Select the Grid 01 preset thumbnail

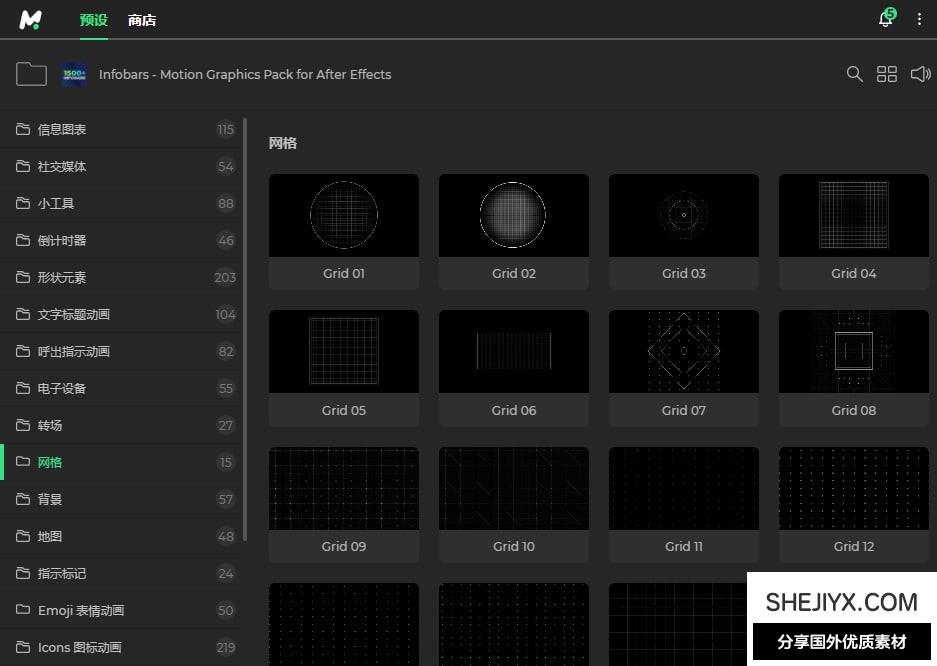(x=344, y=215)
